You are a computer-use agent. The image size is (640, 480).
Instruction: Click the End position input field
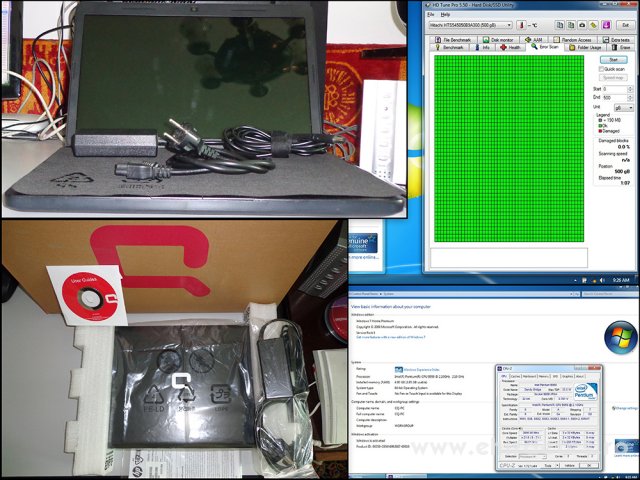[x=612, y=97]
